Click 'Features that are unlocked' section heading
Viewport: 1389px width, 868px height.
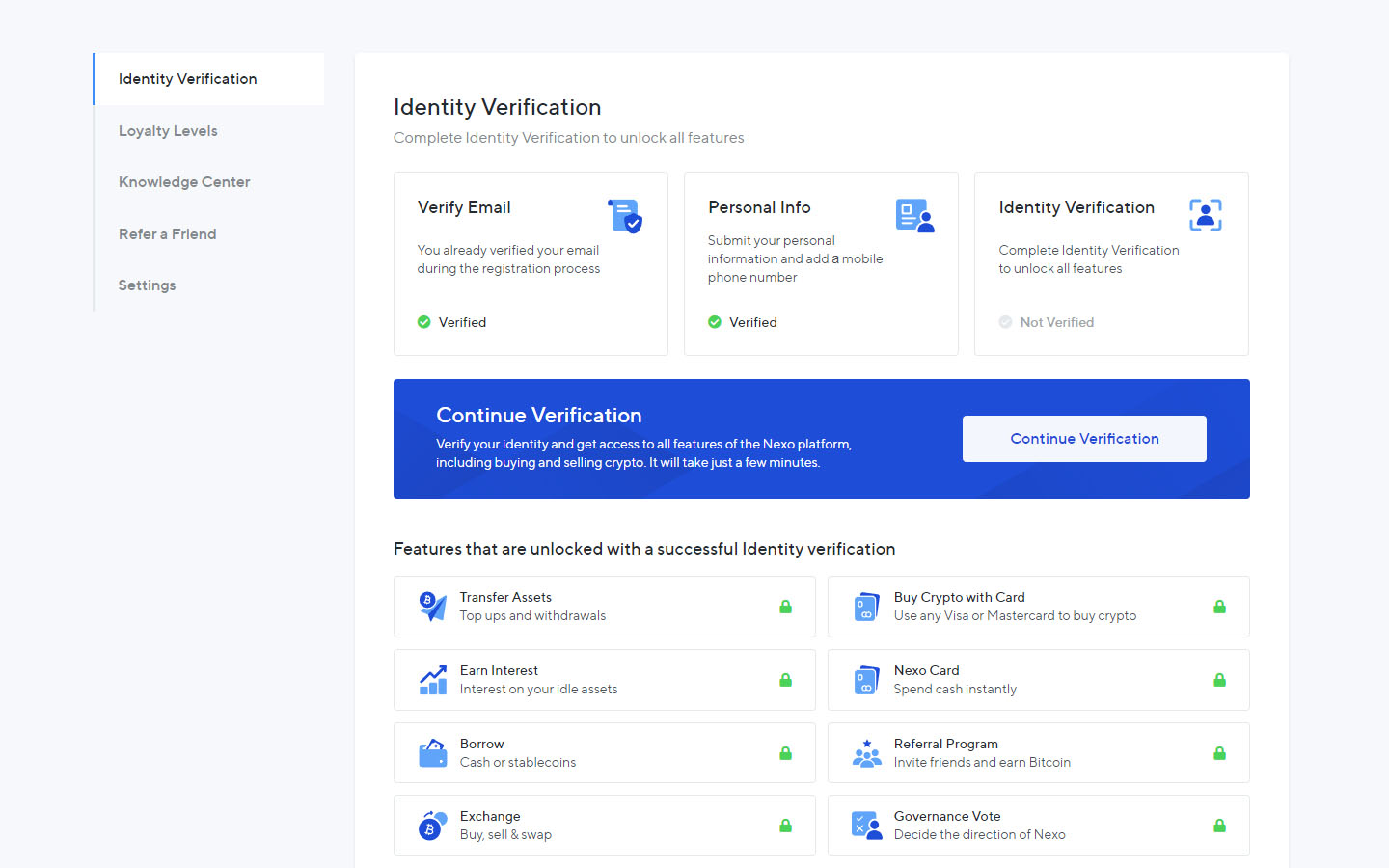pyautogui.click(x=644, y=549)
